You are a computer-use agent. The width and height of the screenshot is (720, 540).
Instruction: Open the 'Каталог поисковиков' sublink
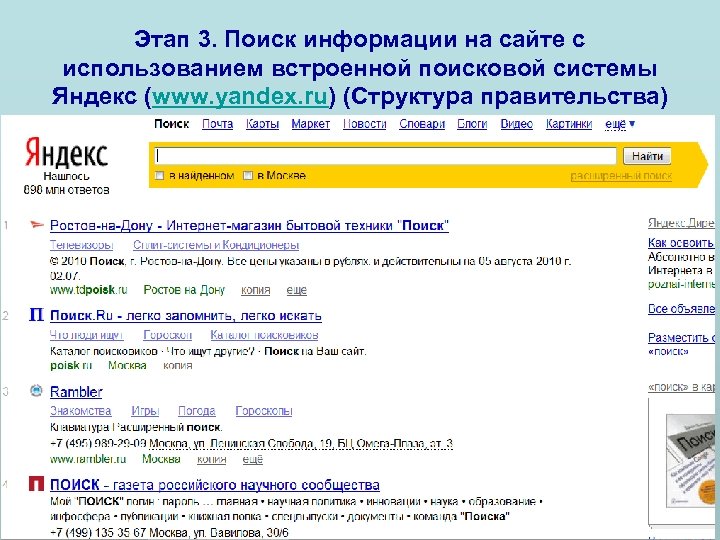point(264,335)
